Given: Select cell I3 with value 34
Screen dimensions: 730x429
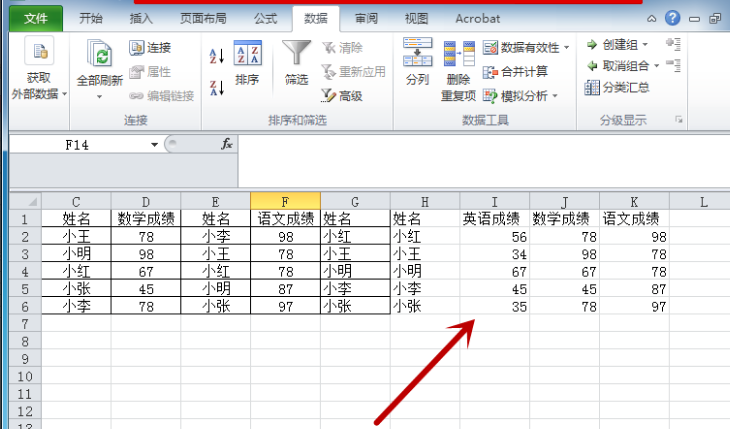Looking at the screenshot, I should pyautogui.click(x=495, y=254).
